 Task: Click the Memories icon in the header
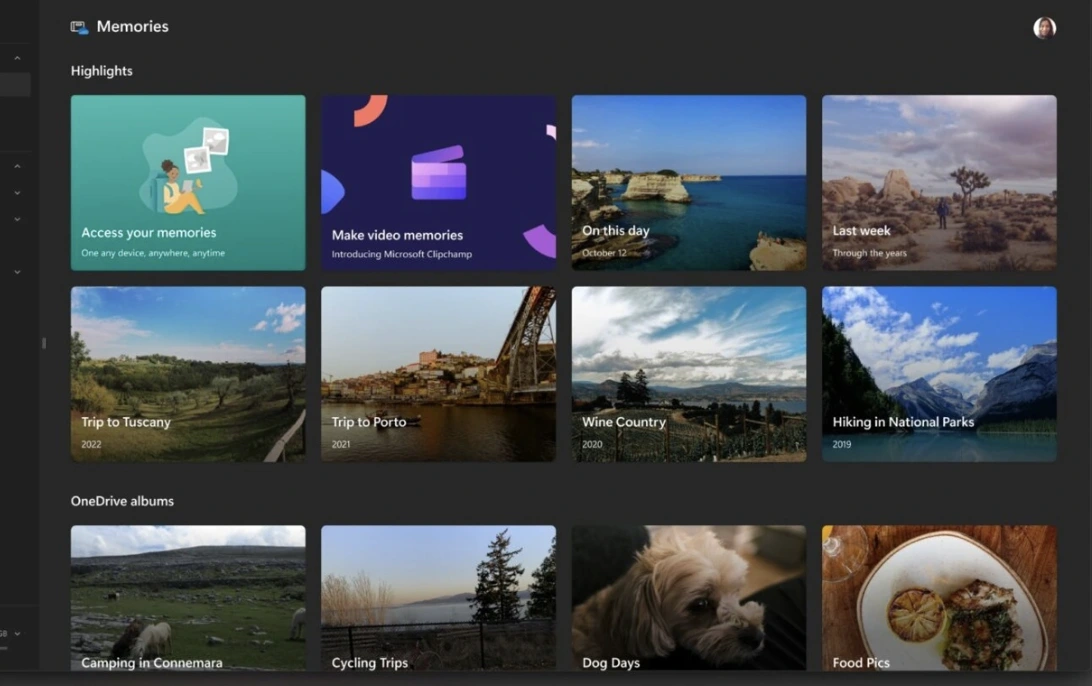pos(79,27)
